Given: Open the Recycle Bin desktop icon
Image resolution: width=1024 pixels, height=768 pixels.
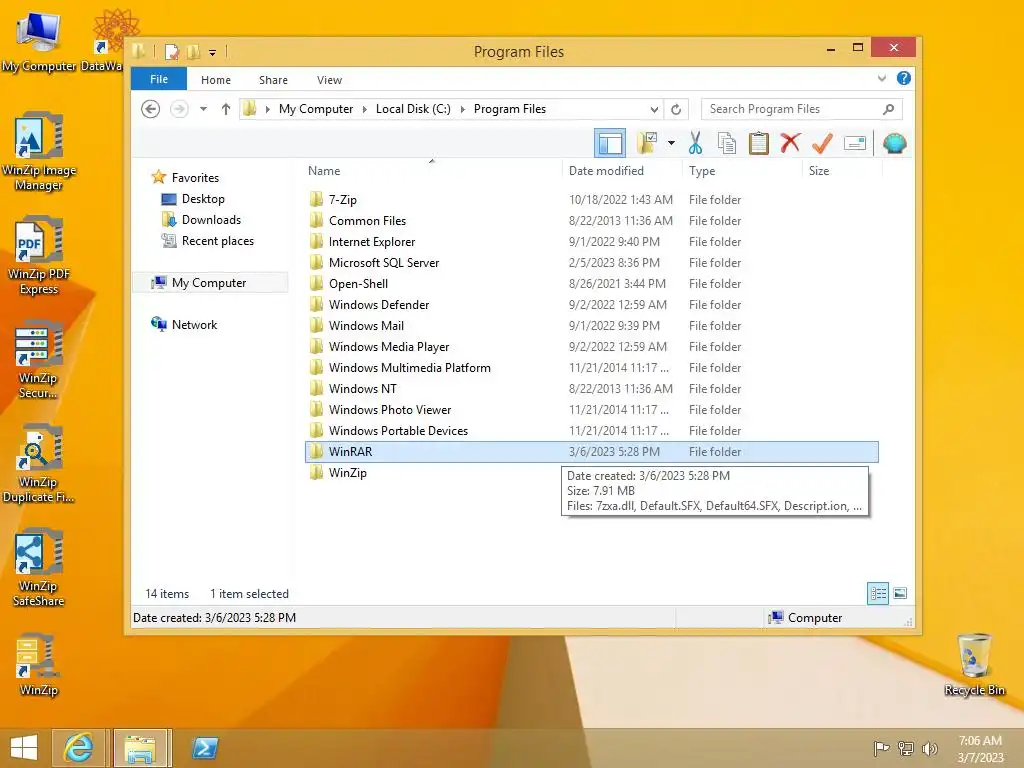Looking at the screenshot, I should click(974, 664).
